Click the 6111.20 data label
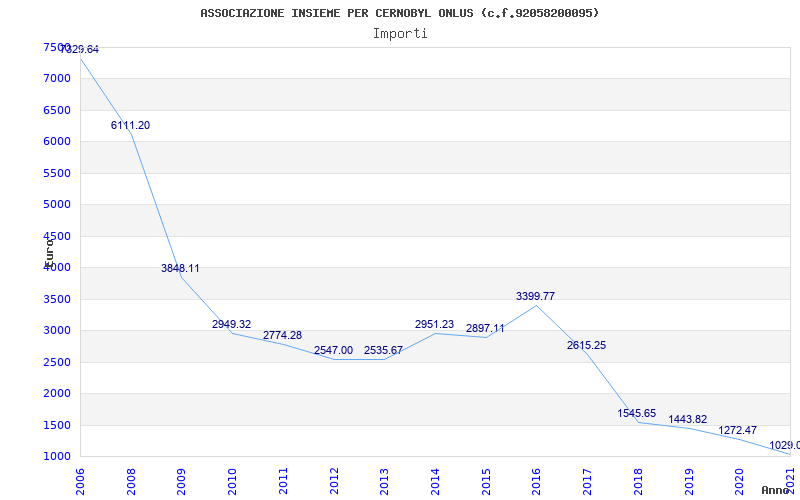800x500 pixels. [131, 126]
